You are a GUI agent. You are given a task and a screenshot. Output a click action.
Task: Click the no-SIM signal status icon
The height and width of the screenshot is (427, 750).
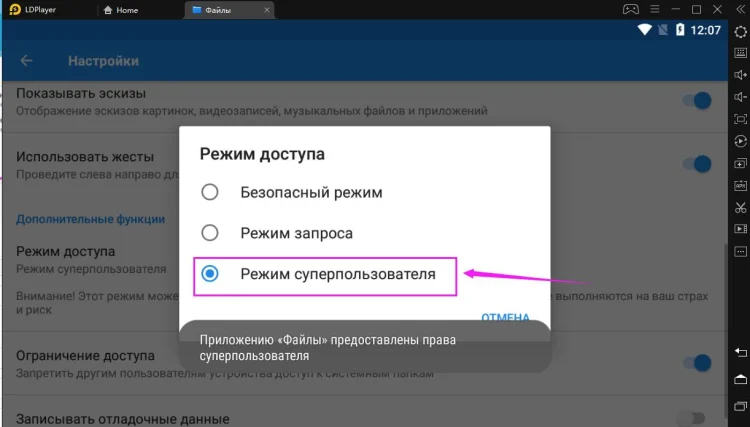pyautogui.click(x=663, y=30)
